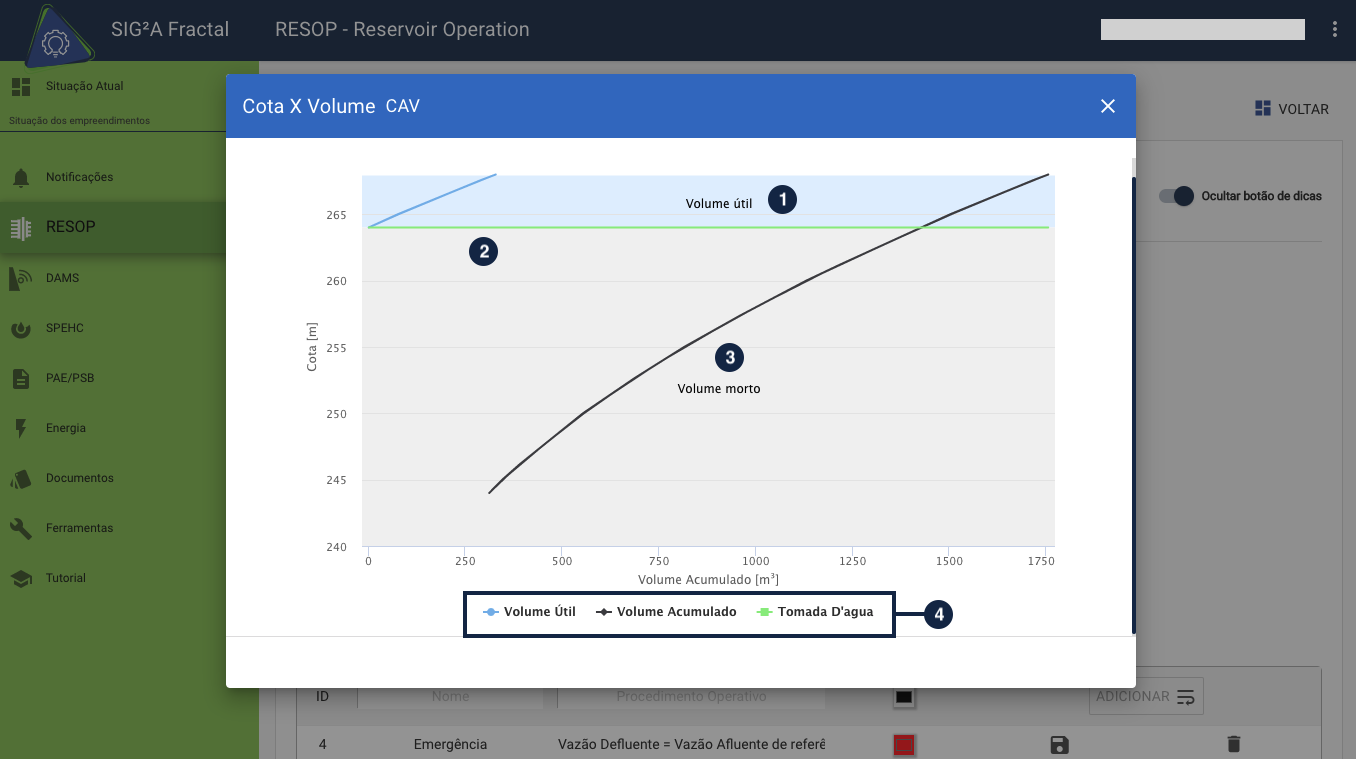Image resolution: width=1356 pixels, height=759 pixels.
Task: Click the red color swatch for Emergência
Action: pyautogui.click(x=904, y=744)
